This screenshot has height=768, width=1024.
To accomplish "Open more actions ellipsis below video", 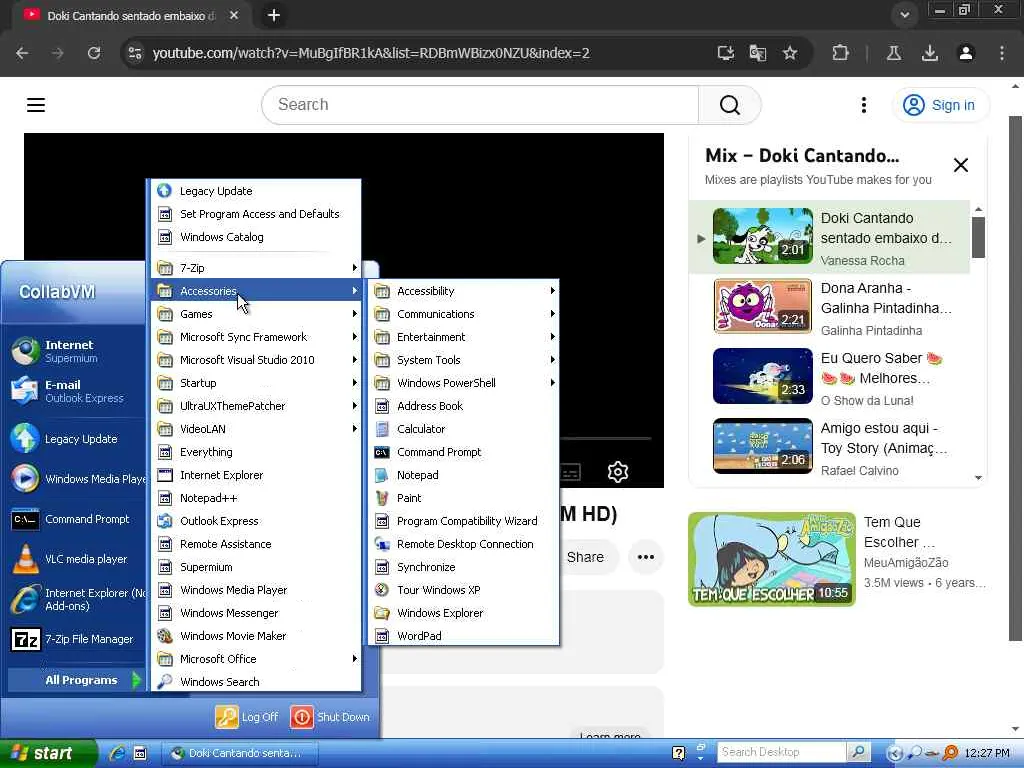I will (645, 557).
